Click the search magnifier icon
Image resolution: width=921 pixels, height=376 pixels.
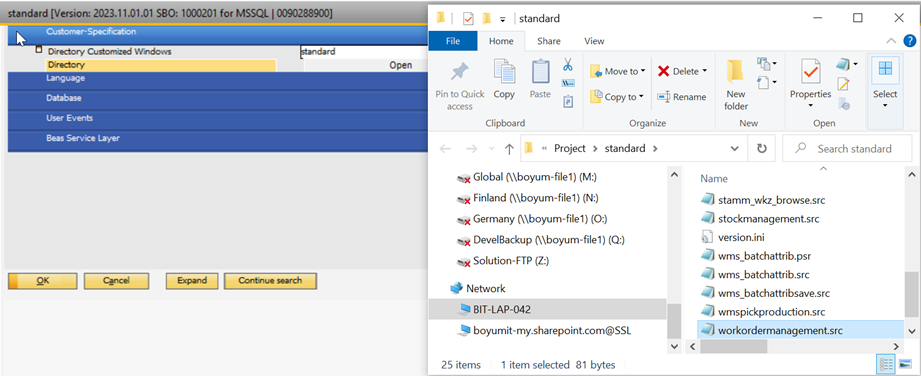tap(800, 149)
